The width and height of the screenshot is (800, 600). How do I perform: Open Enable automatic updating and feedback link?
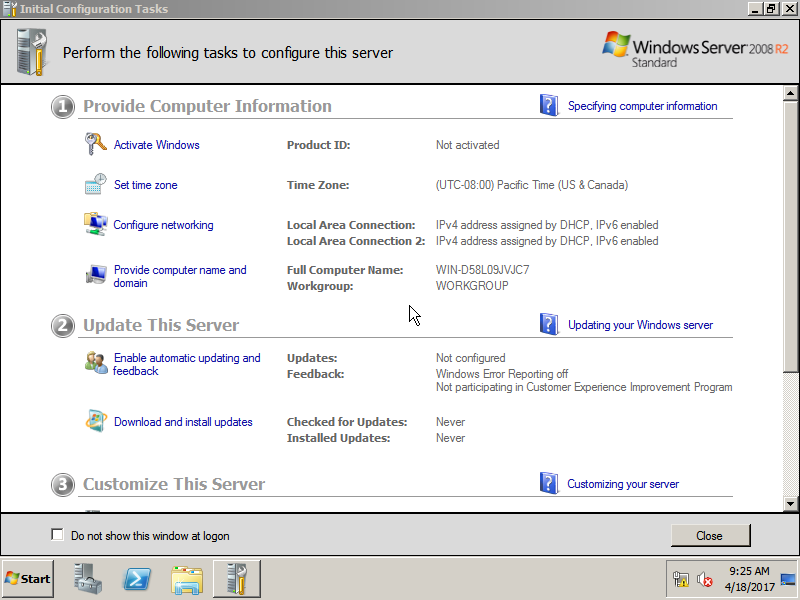pos(187,364)
